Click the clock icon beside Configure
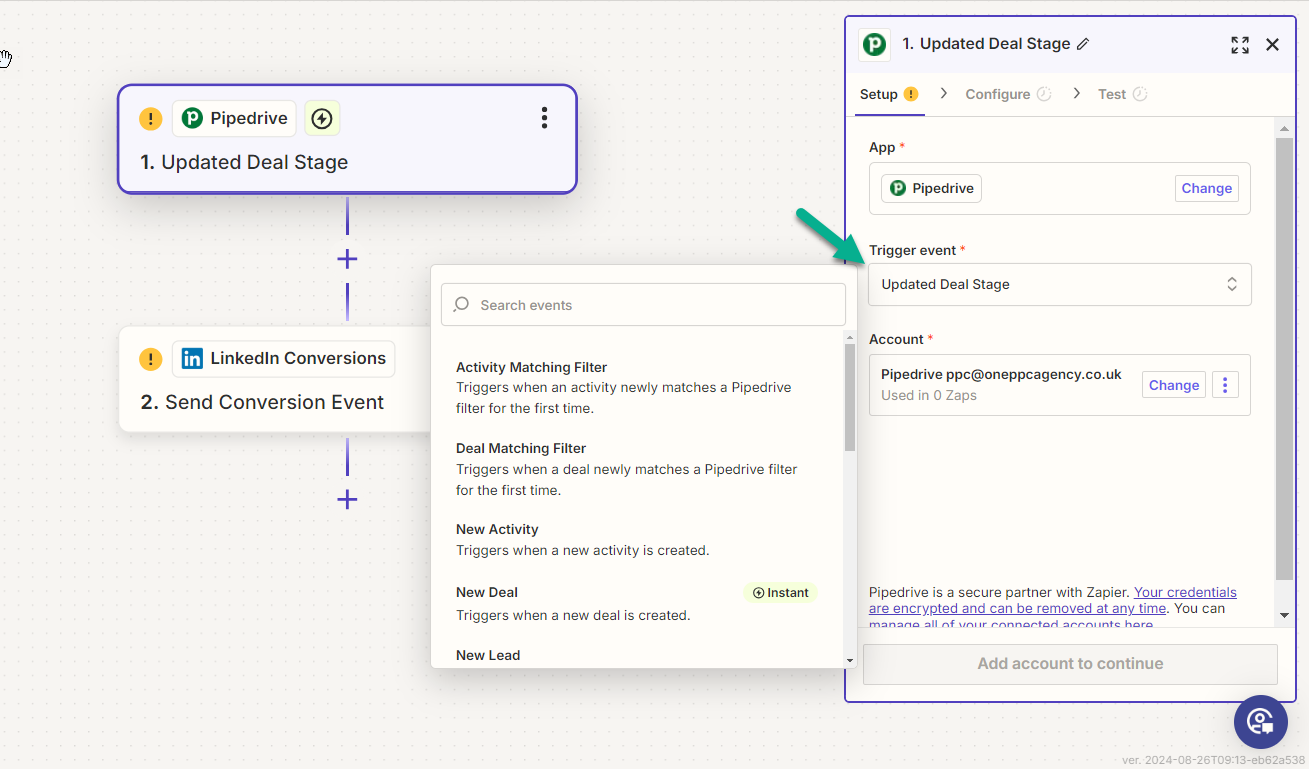1309x769 pixels. click(1044, 94)
